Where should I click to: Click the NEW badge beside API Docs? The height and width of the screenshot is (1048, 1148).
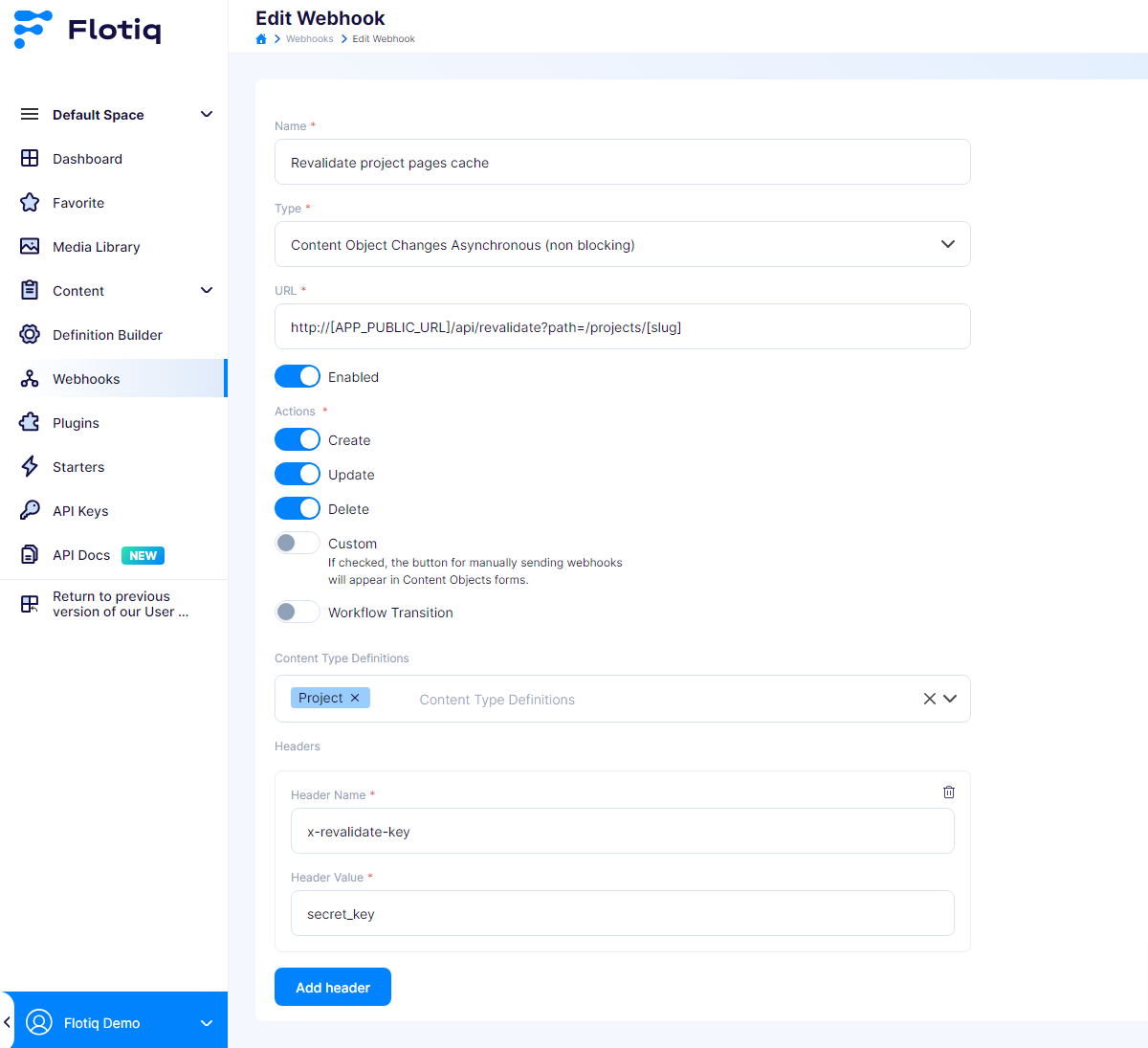coord(143,555)
